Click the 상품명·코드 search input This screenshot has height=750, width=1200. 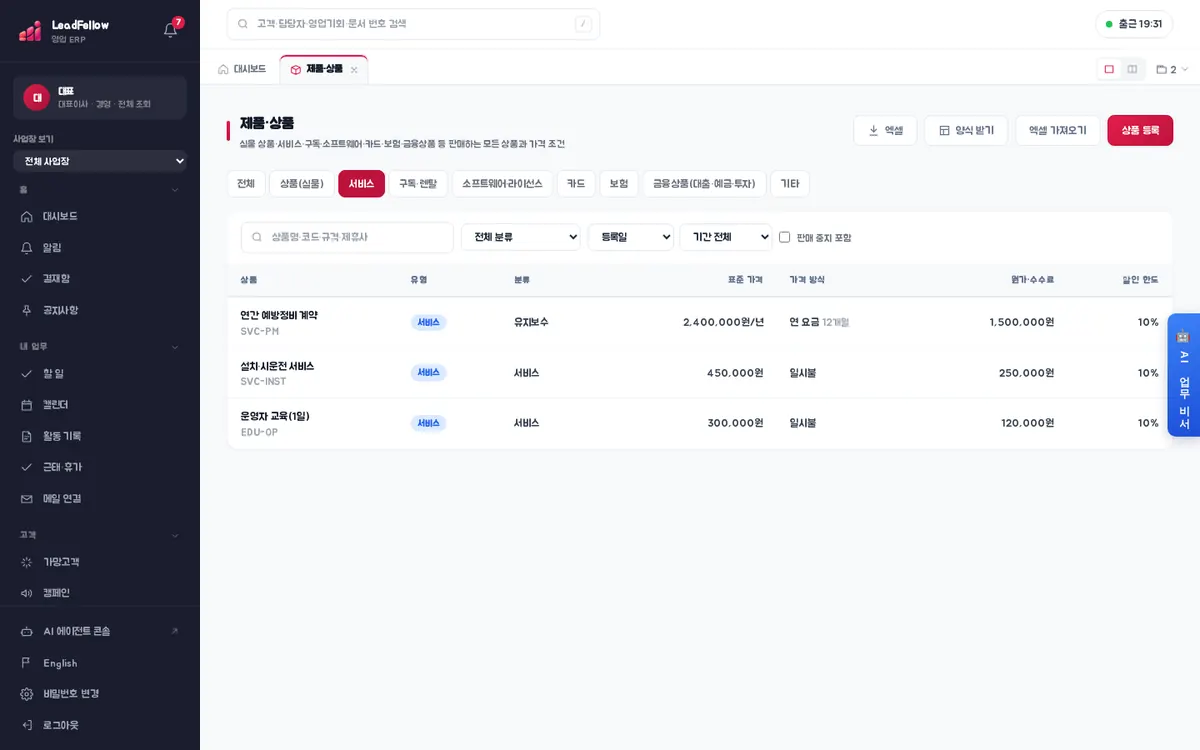(x=347, y=237)
